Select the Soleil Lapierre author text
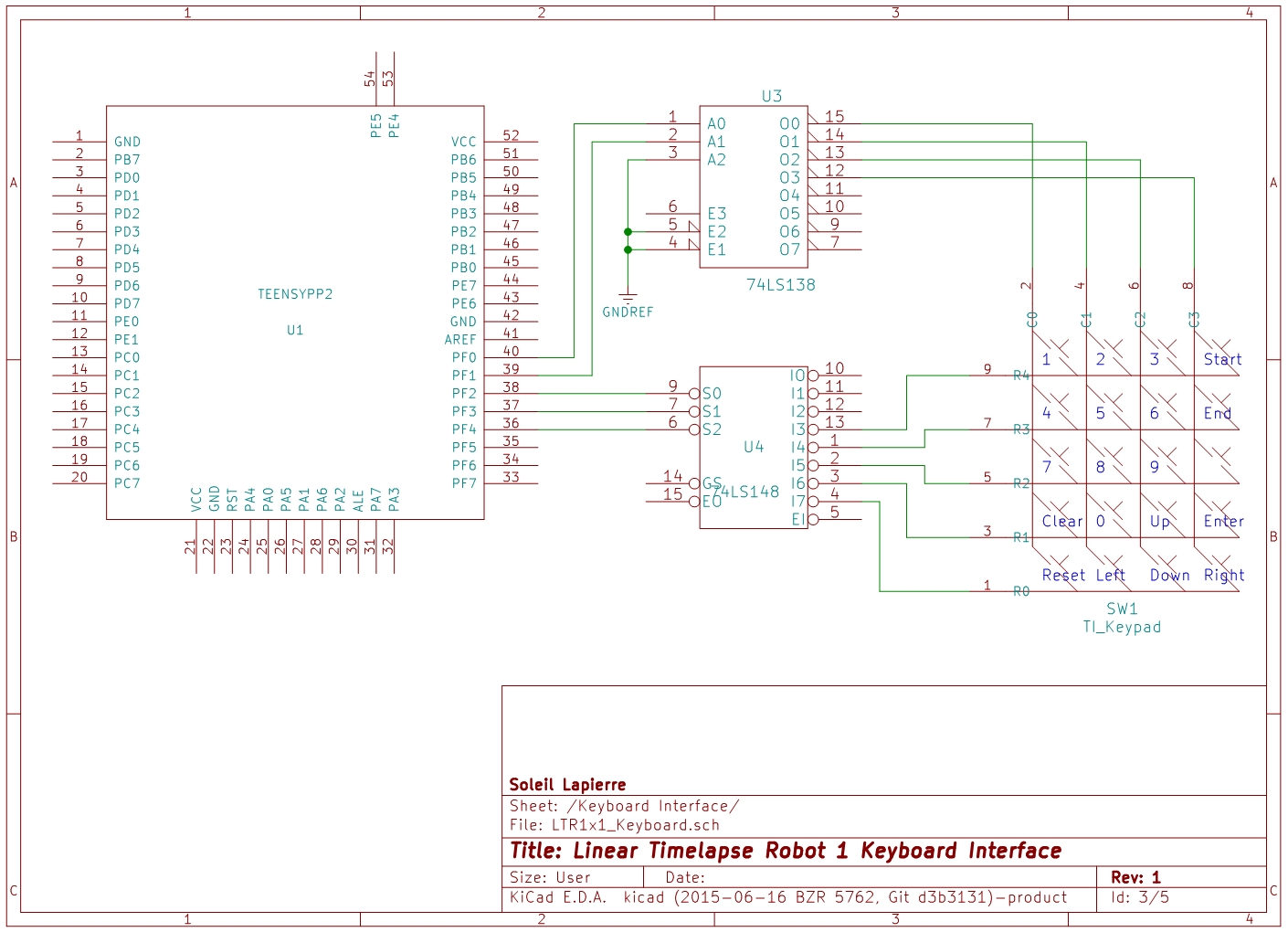1288x932 pixels. 567,784
